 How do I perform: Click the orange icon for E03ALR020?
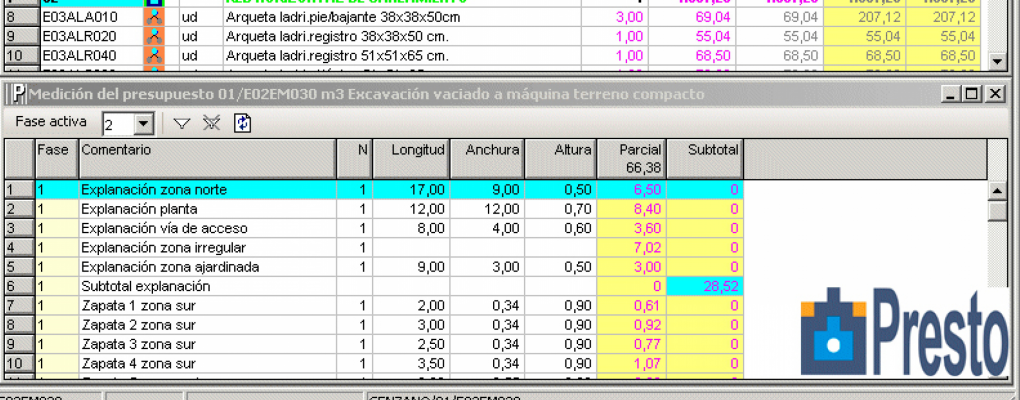(153, 36)
